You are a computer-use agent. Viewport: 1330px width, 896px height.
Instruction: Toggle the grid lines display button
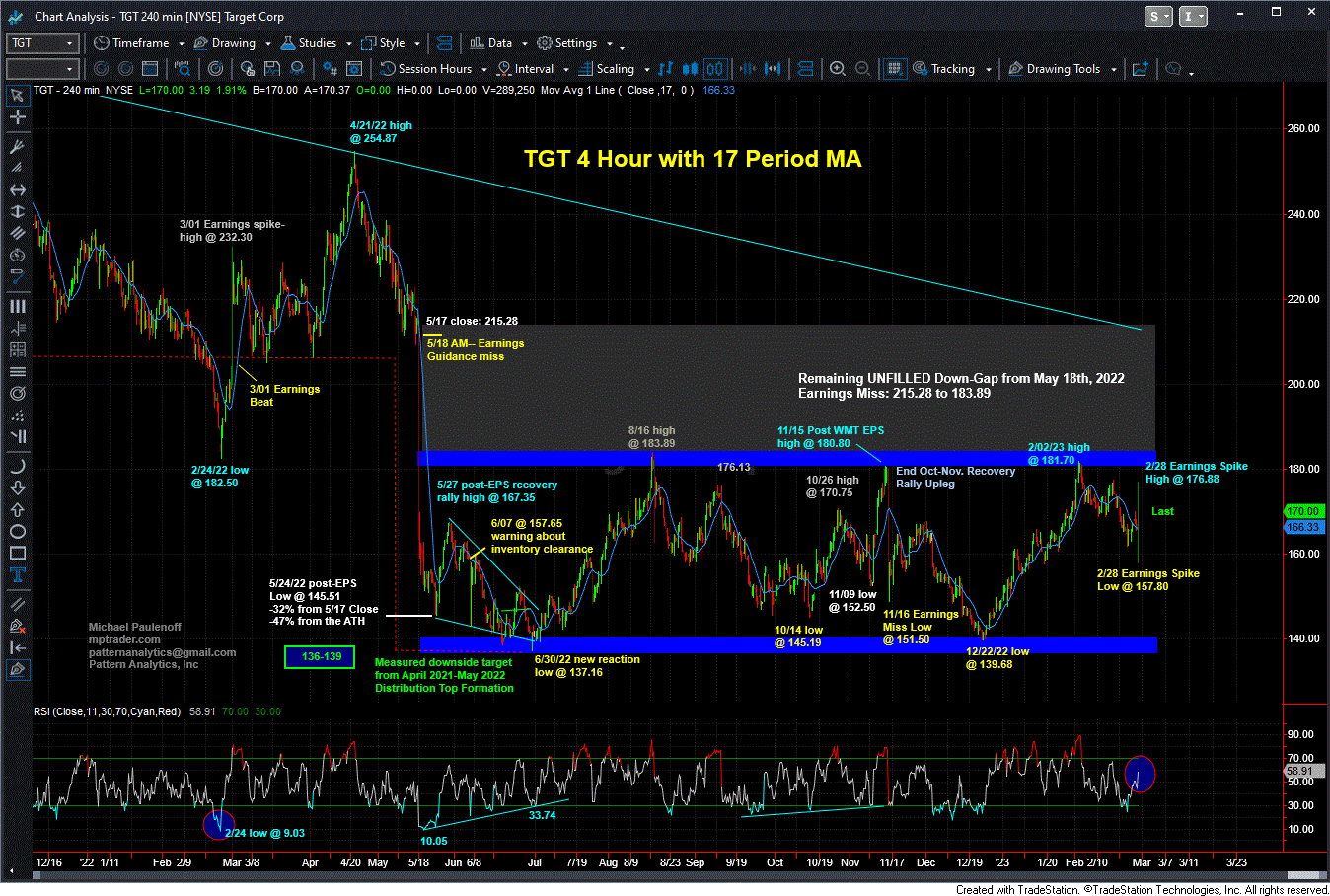click(x=894, y=69)
